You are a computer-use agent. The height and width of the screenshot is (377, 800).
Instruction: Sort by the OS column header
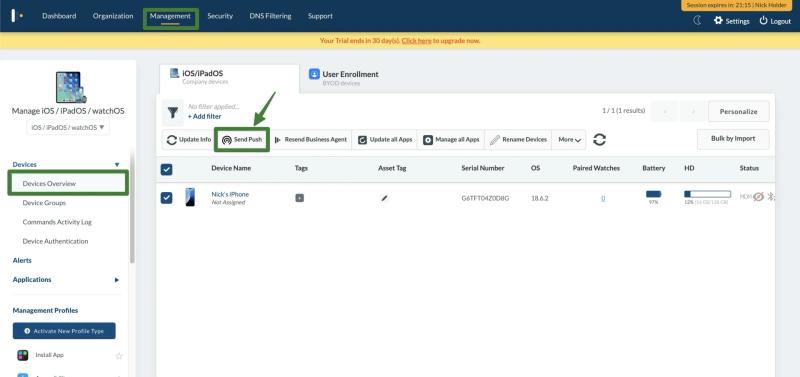point(535,168)
